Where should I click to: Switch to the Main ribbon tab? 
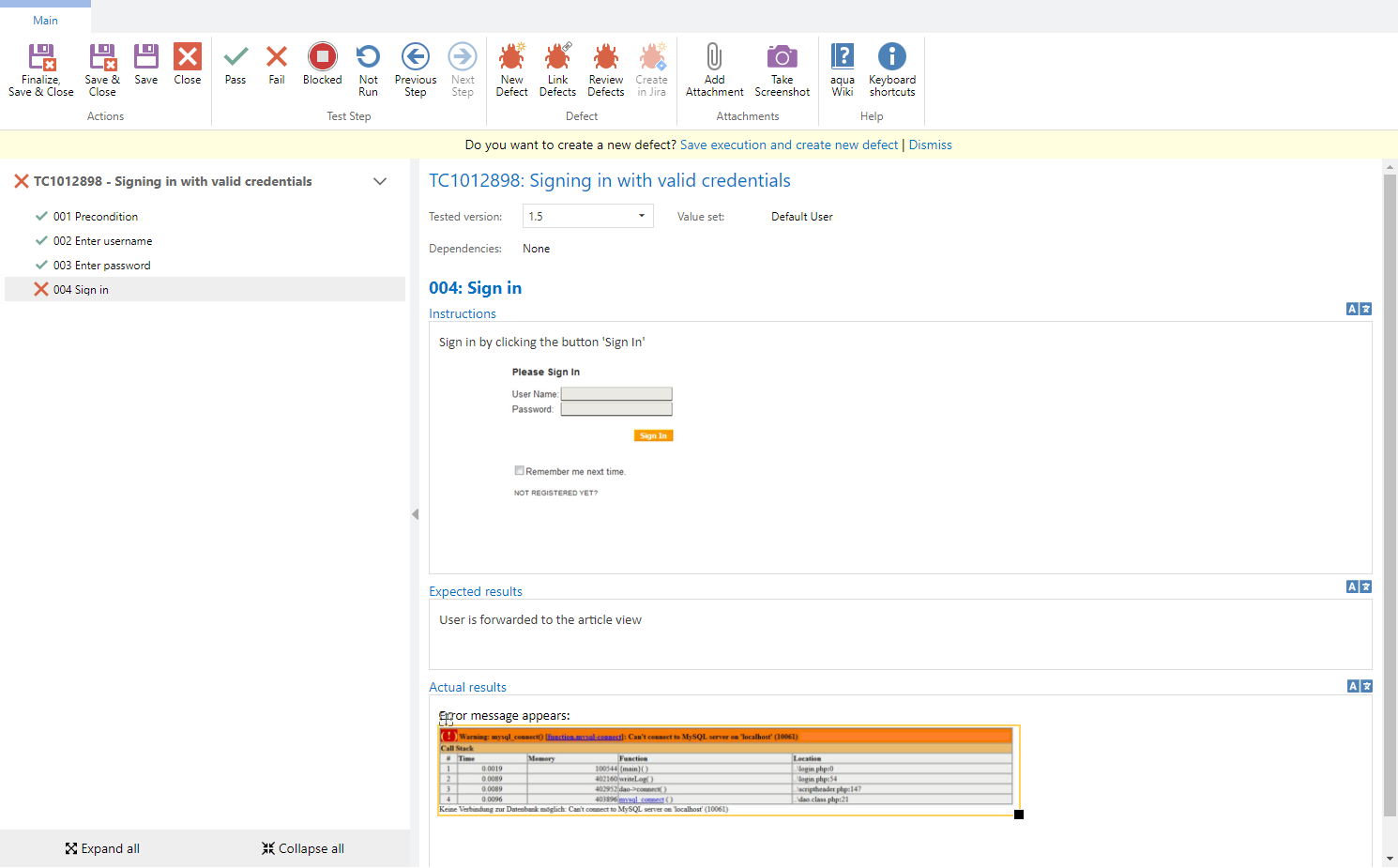tap(45, 21)
